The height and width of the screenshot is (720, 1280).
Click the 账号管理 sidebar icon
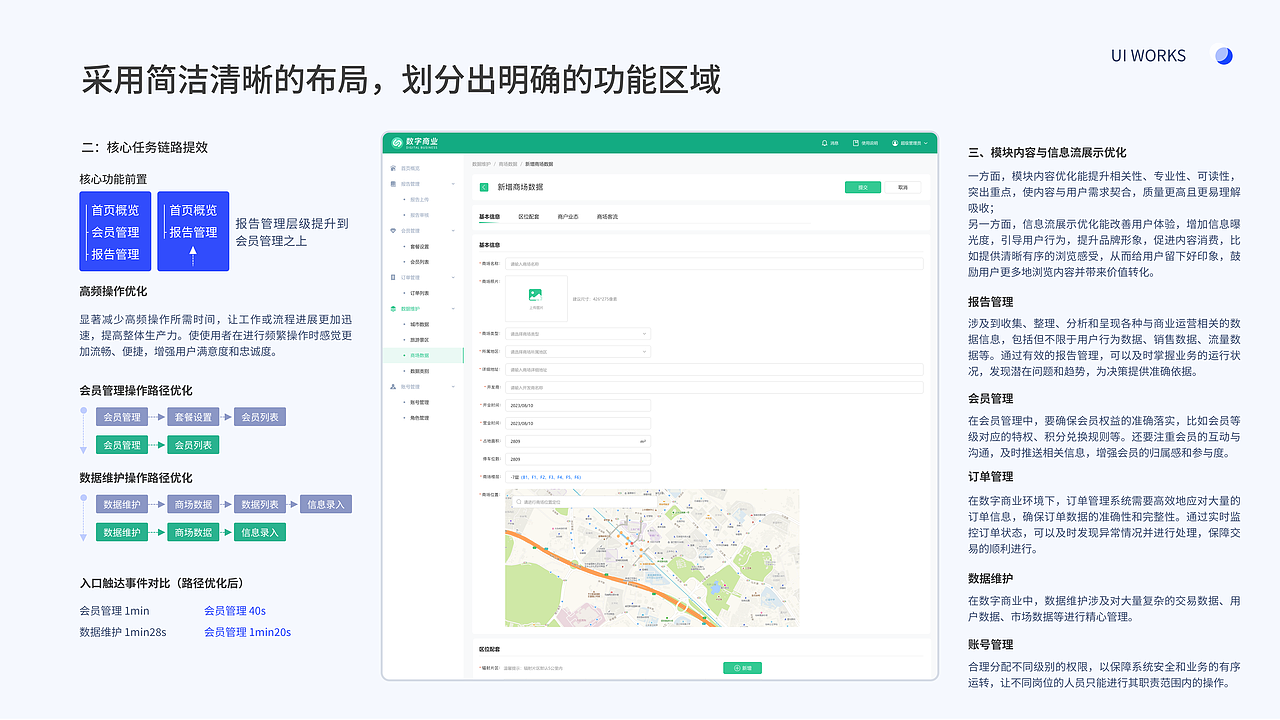393,386
